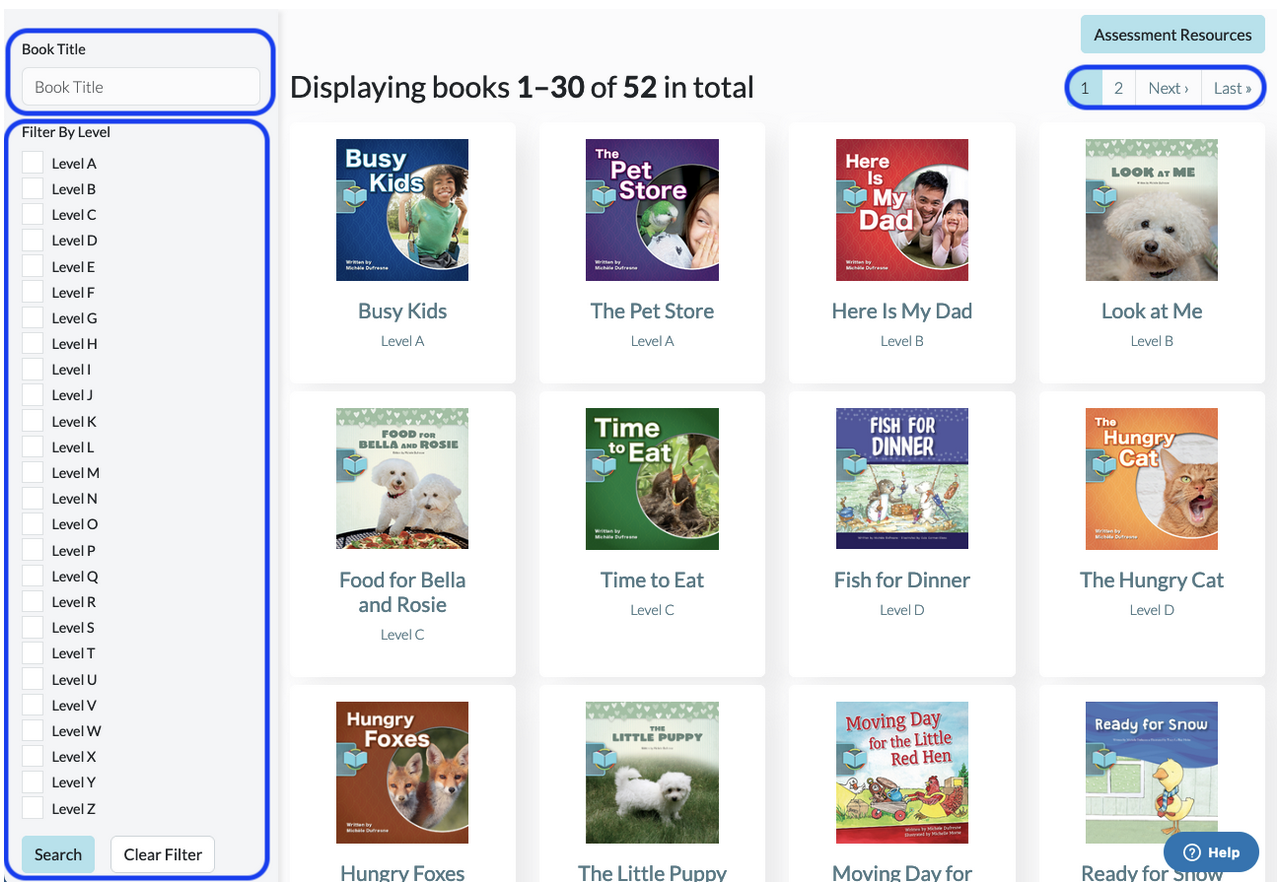Click the Search button

(58, 854)
